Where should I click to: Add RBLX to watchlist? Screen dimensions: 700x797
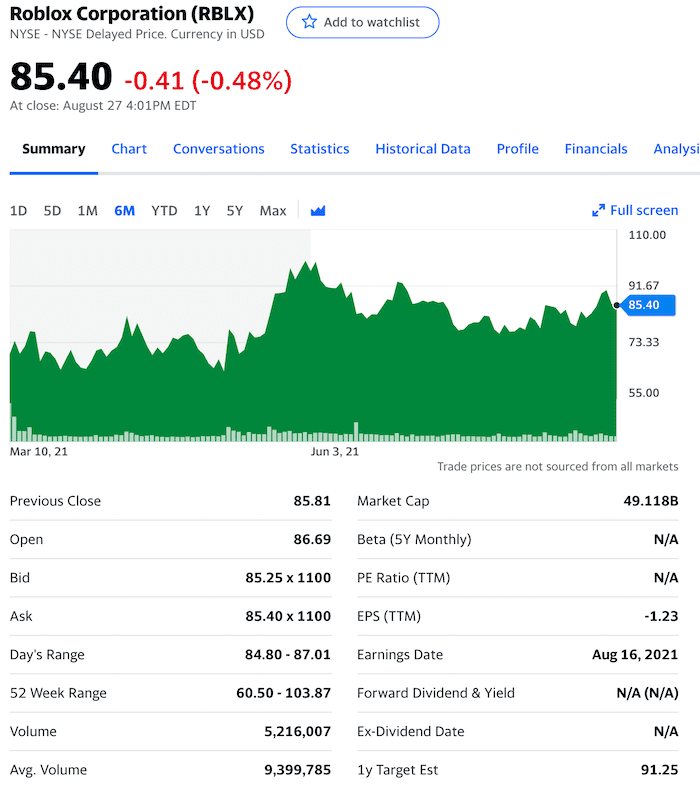[362, 22]
